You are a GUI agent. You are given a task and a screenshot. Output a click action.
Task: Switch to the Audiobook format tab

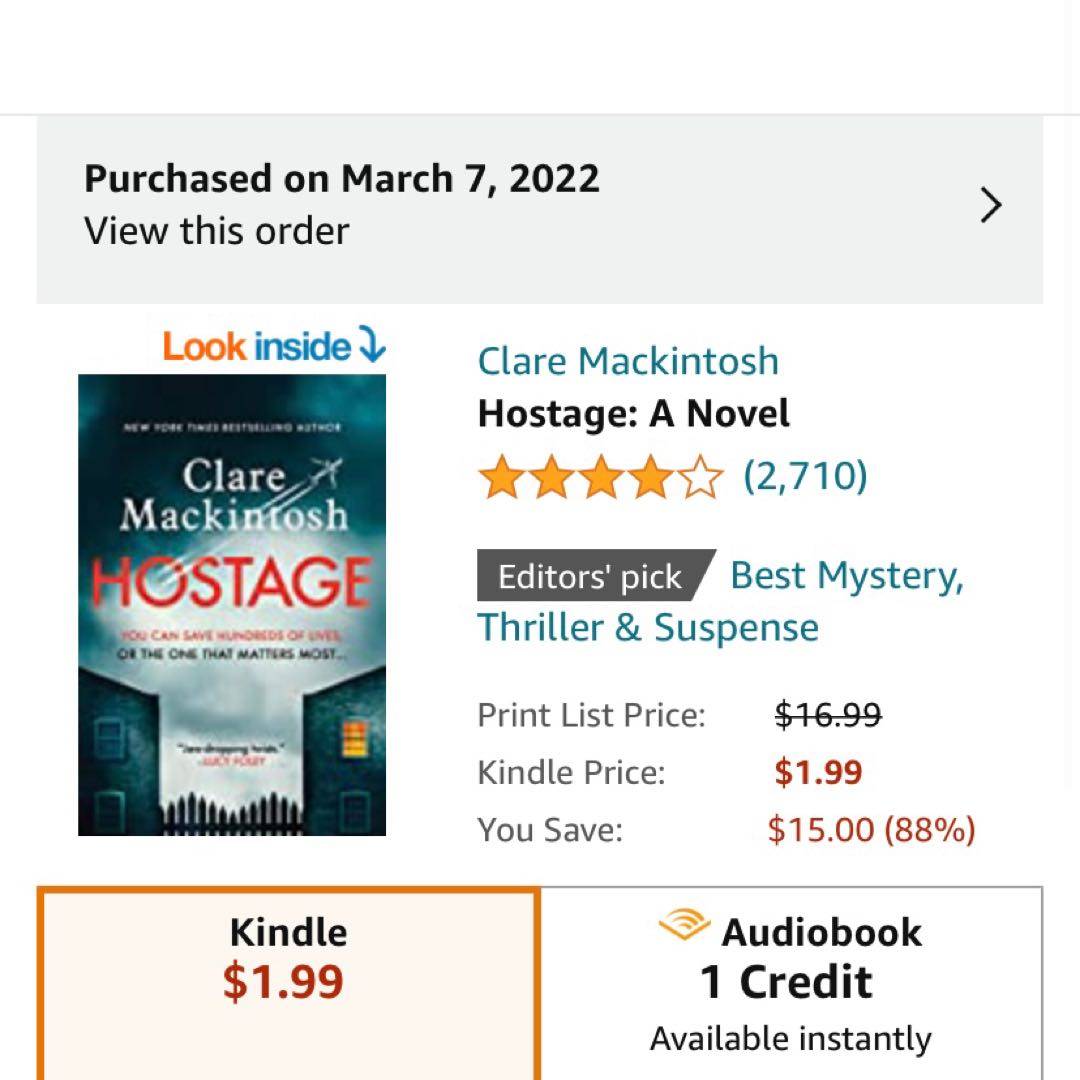pos(790,980)
